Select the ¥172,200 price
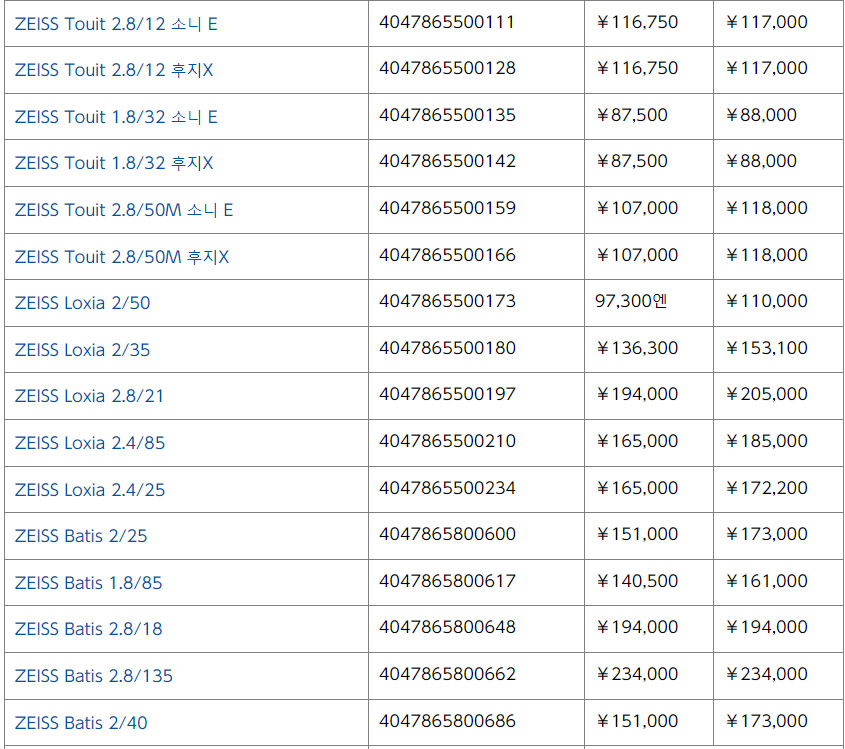Screen dimensions: 845x749 766,488
